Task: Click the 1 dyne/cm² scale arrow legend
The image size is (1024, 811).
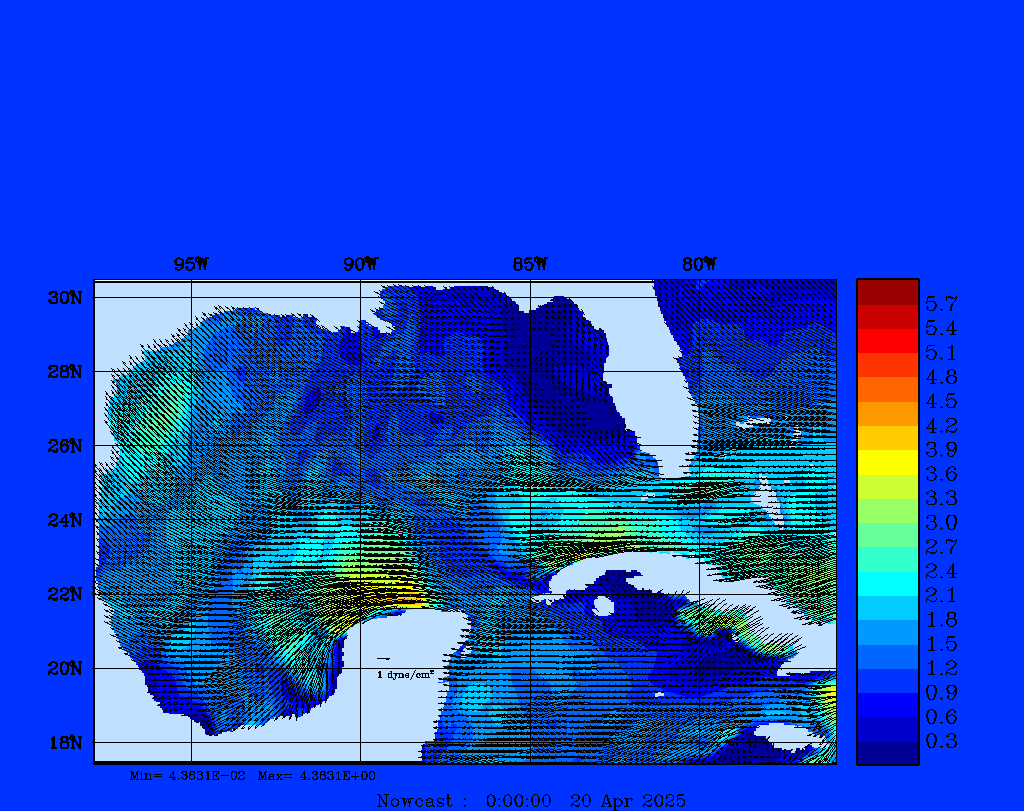Action: (x=404, y=668)
